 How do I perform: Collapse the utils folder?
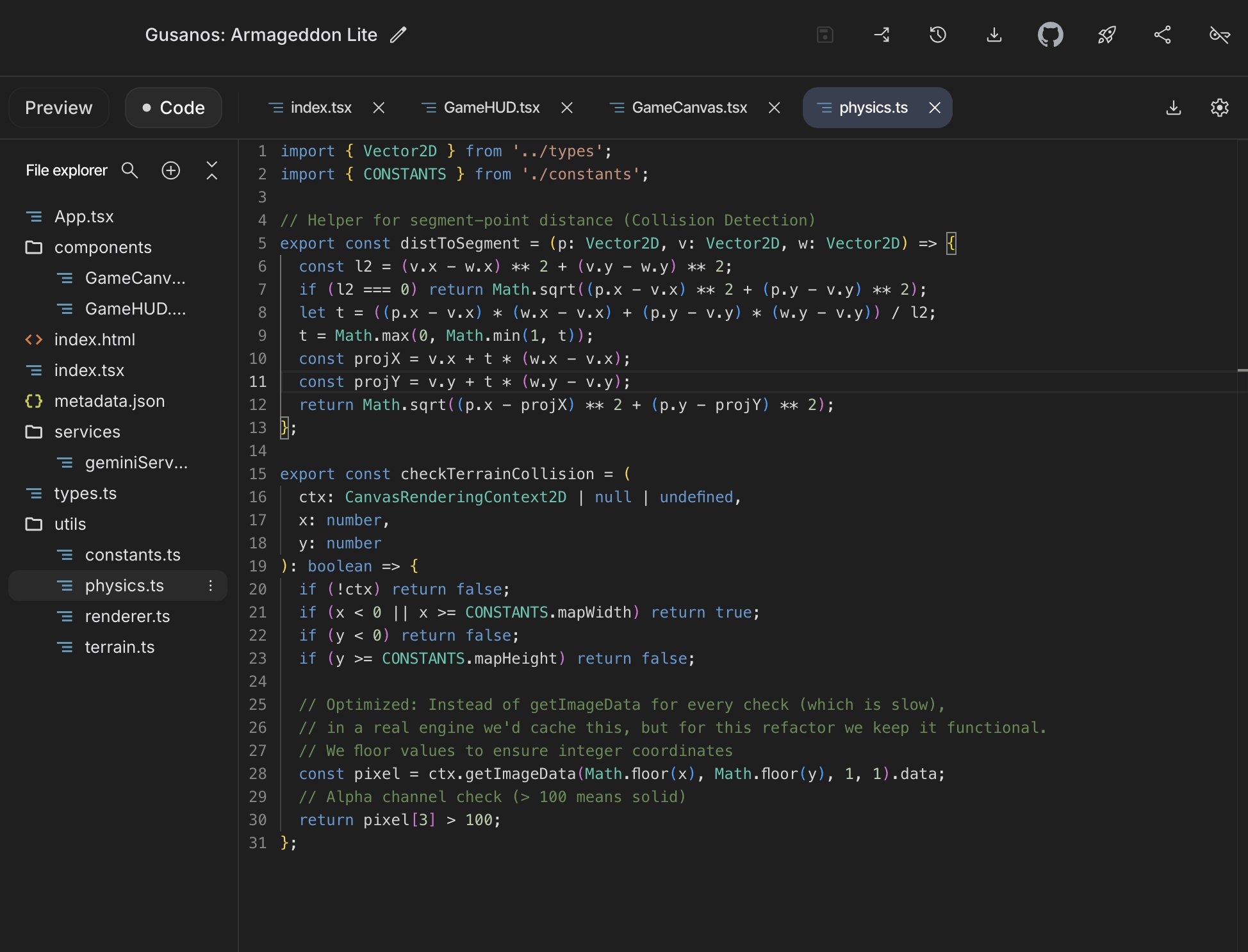[70, 524]
